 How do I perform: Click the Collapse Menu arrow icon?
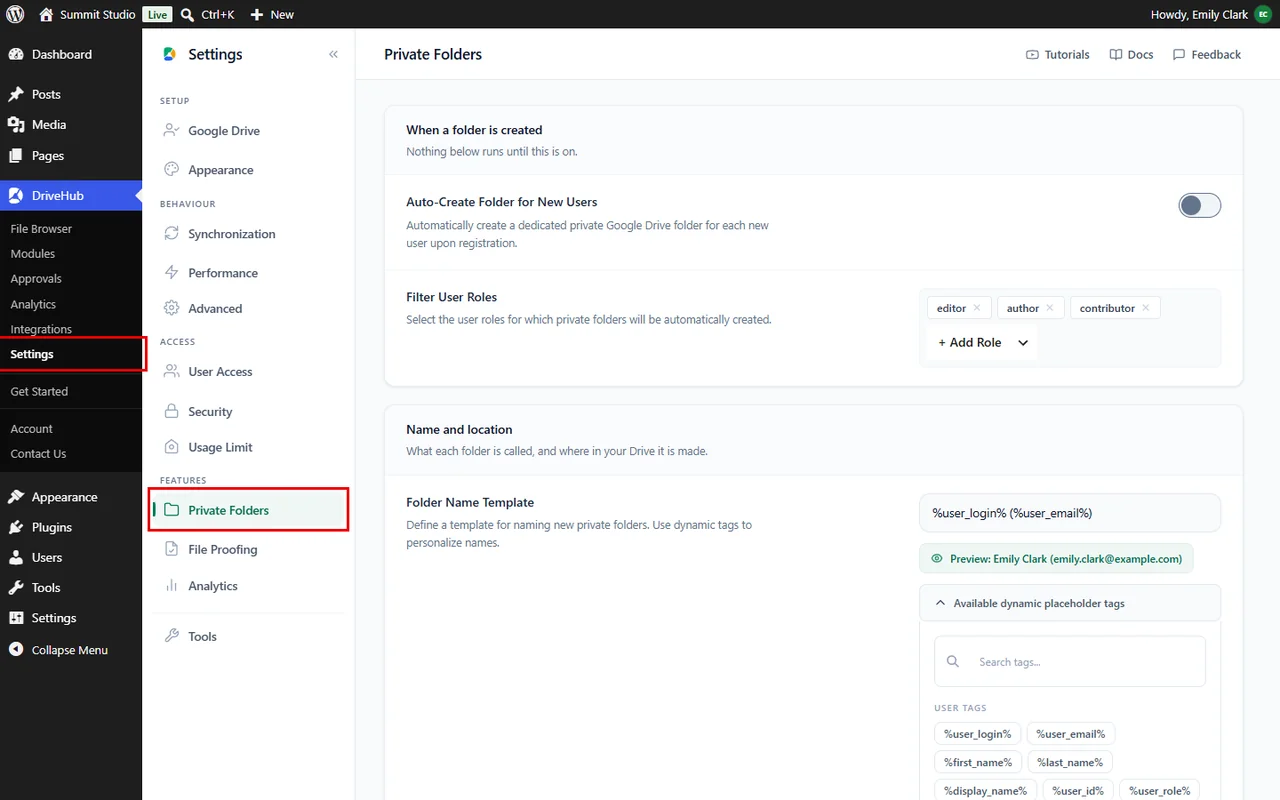(x=16, y=649)
